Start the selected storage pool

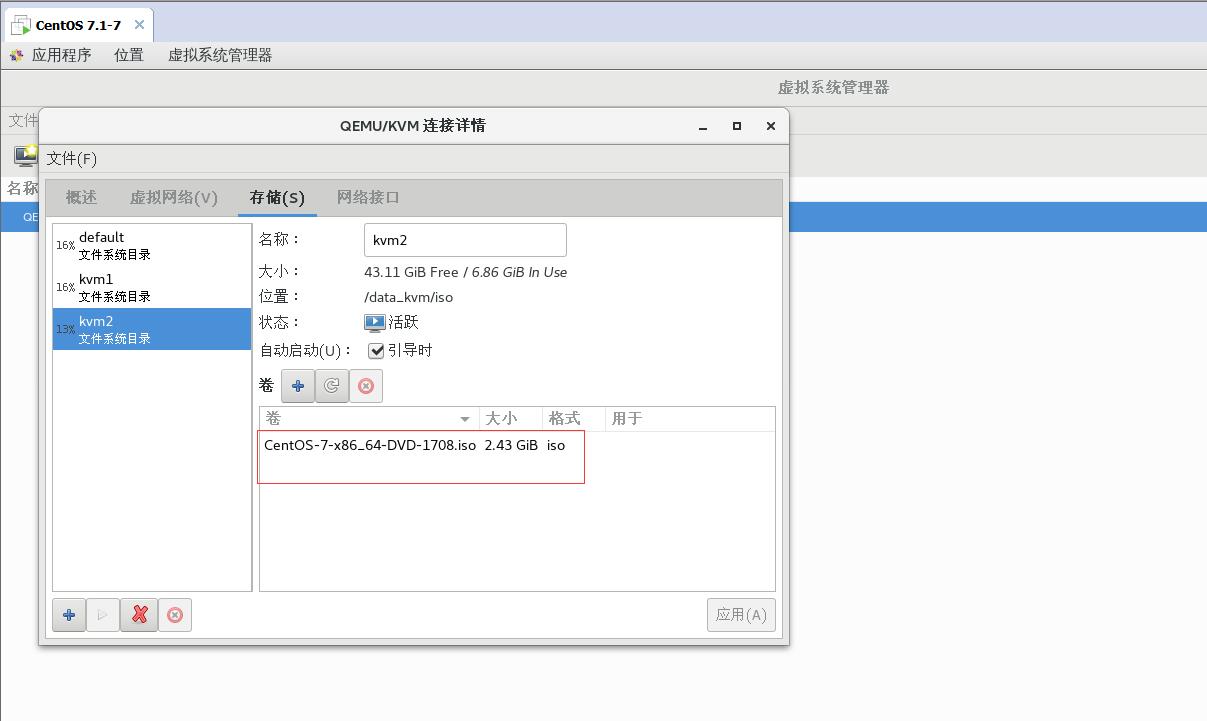click(103, 615)
